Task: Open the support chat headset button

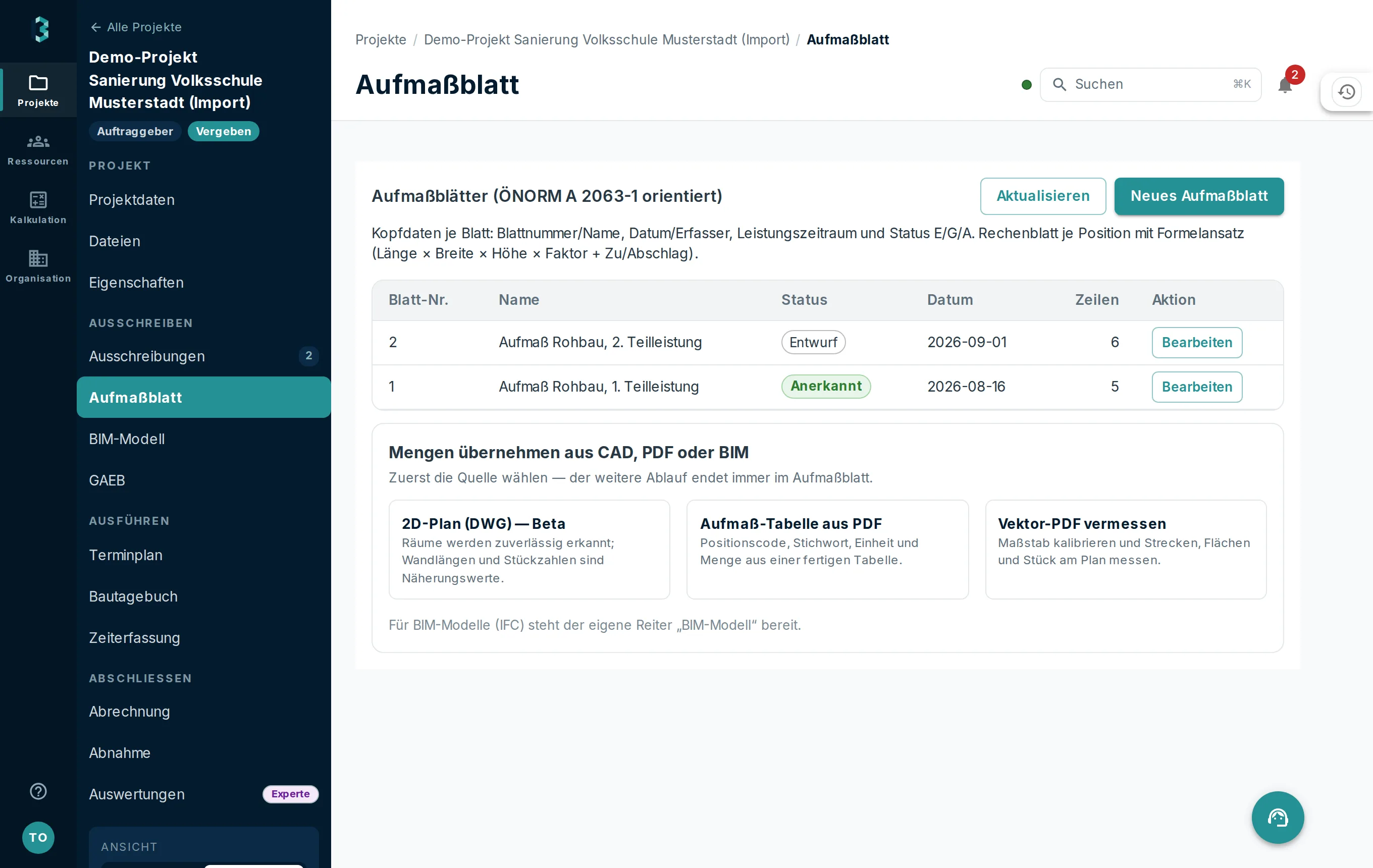Action: click(1278, 817)
